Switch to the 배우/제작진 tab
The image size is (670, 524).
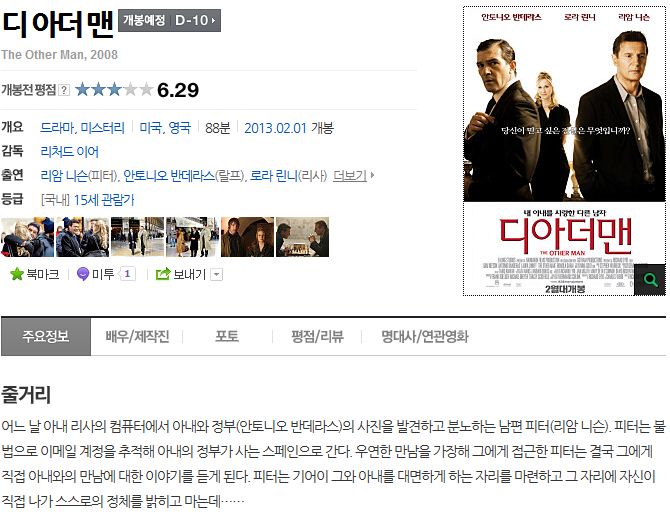[137, 336]
